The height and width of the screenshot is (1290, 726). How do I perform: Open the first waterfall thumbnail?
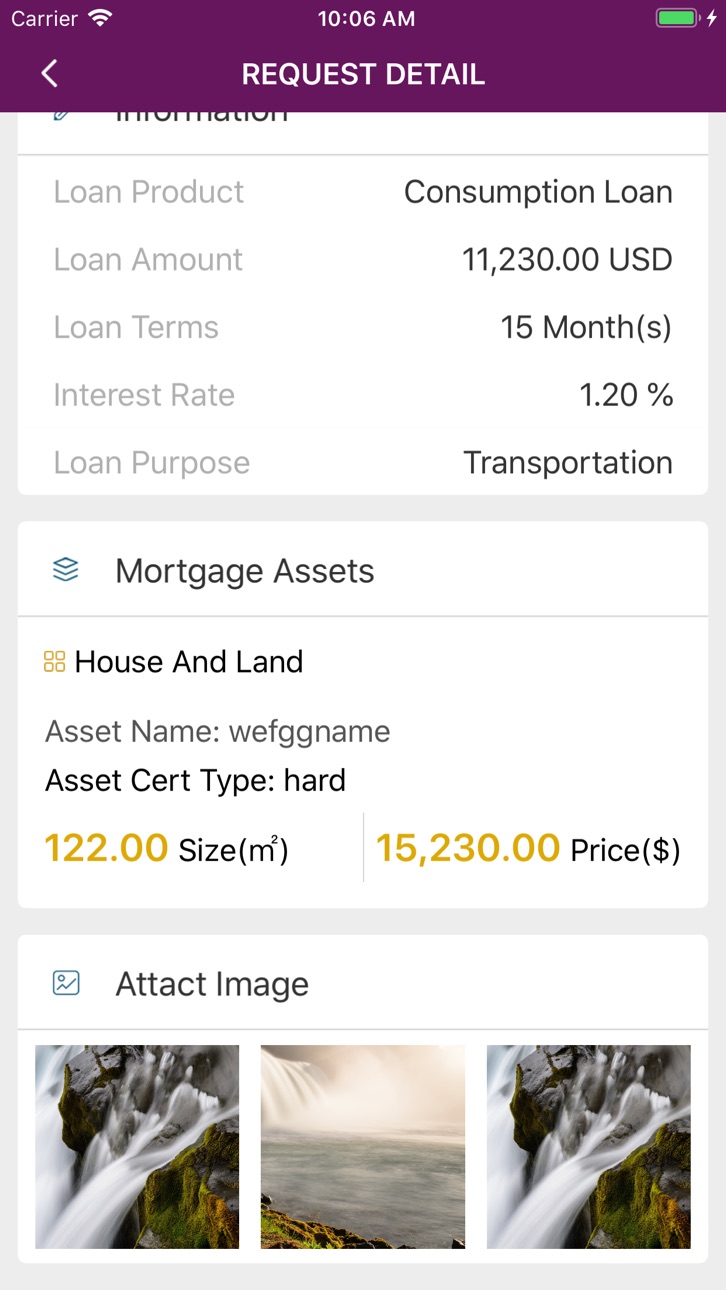137,1147
